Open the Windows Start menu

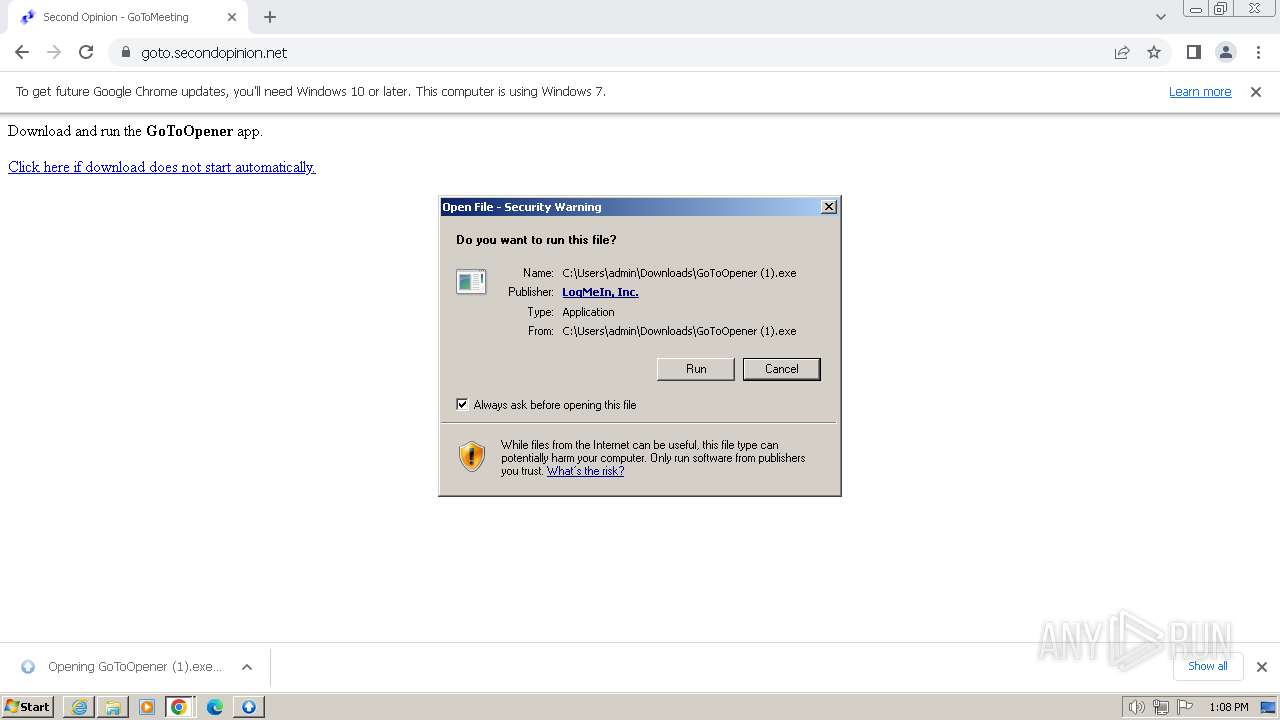tap(27, 707)
